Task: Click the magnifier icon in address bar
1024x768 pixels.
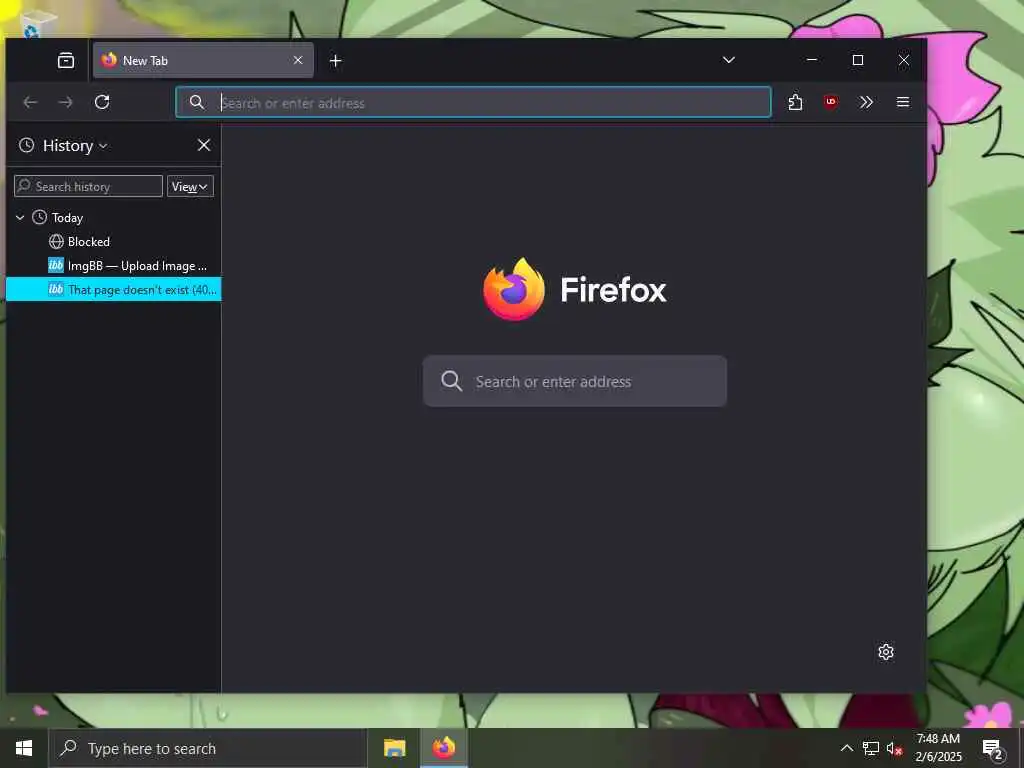Action: [x=197, y=103]
